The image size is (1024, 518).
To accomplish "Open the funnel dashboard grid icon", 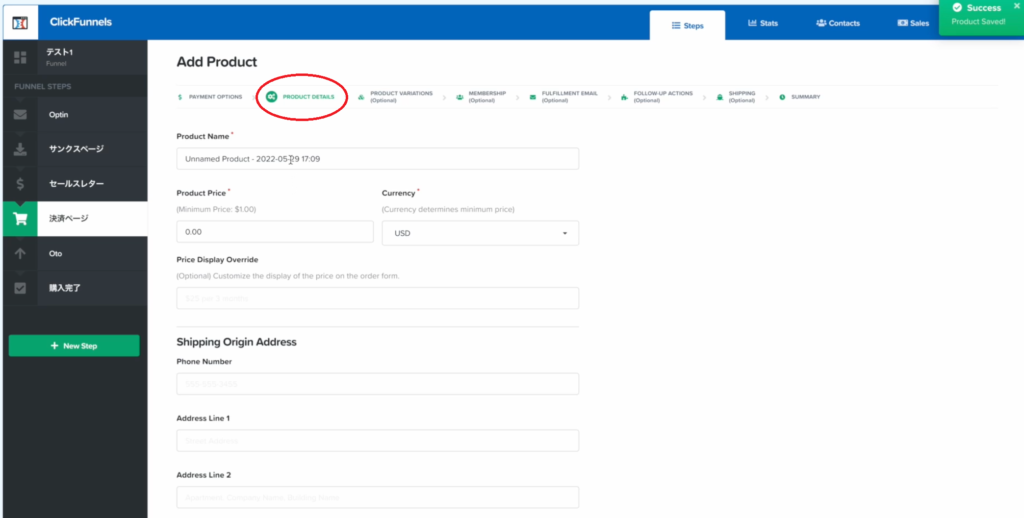I will 20,57.
